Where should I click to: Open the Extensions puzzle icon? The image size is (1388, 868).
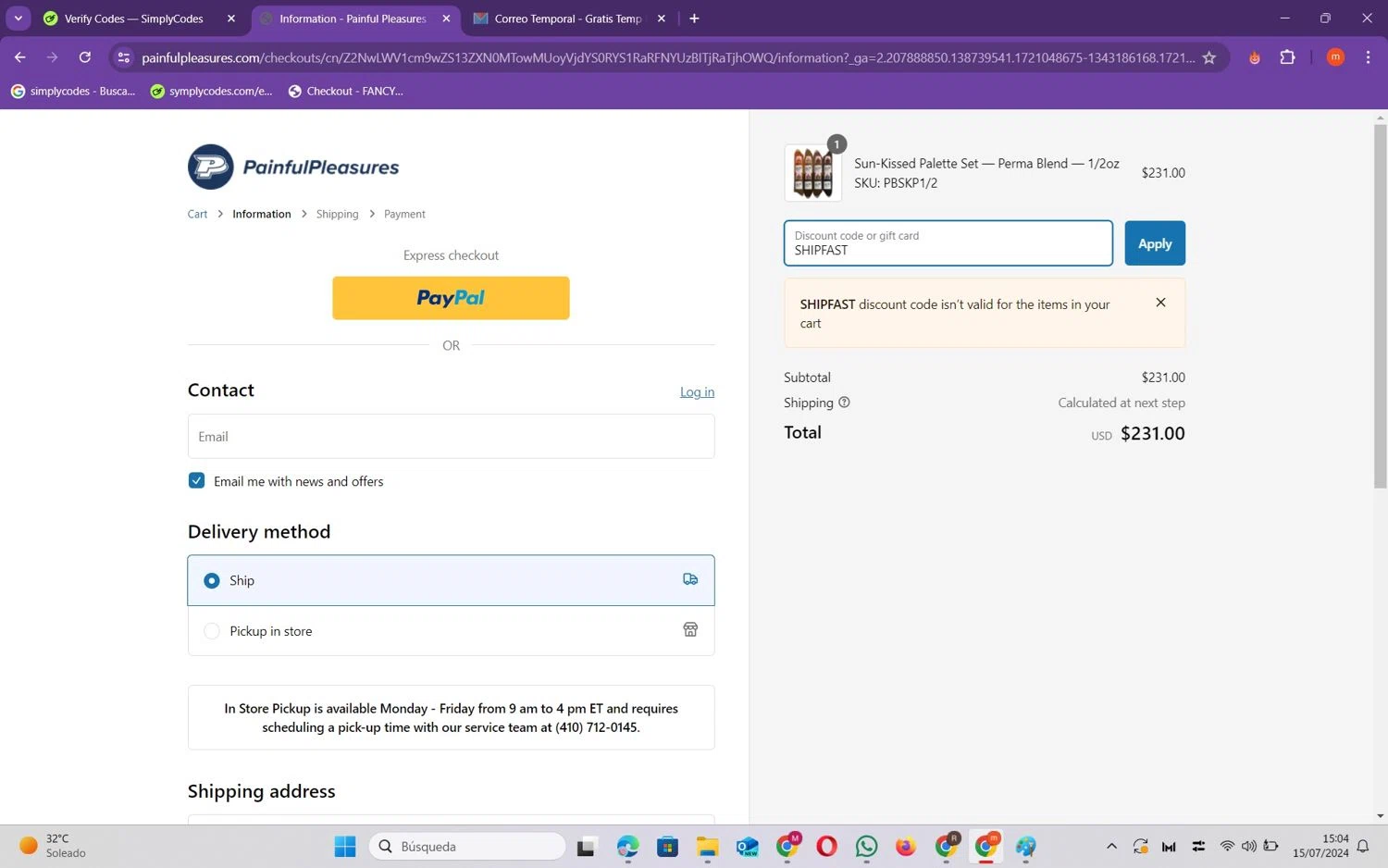pyautogui.click(x=1287, y=57)
